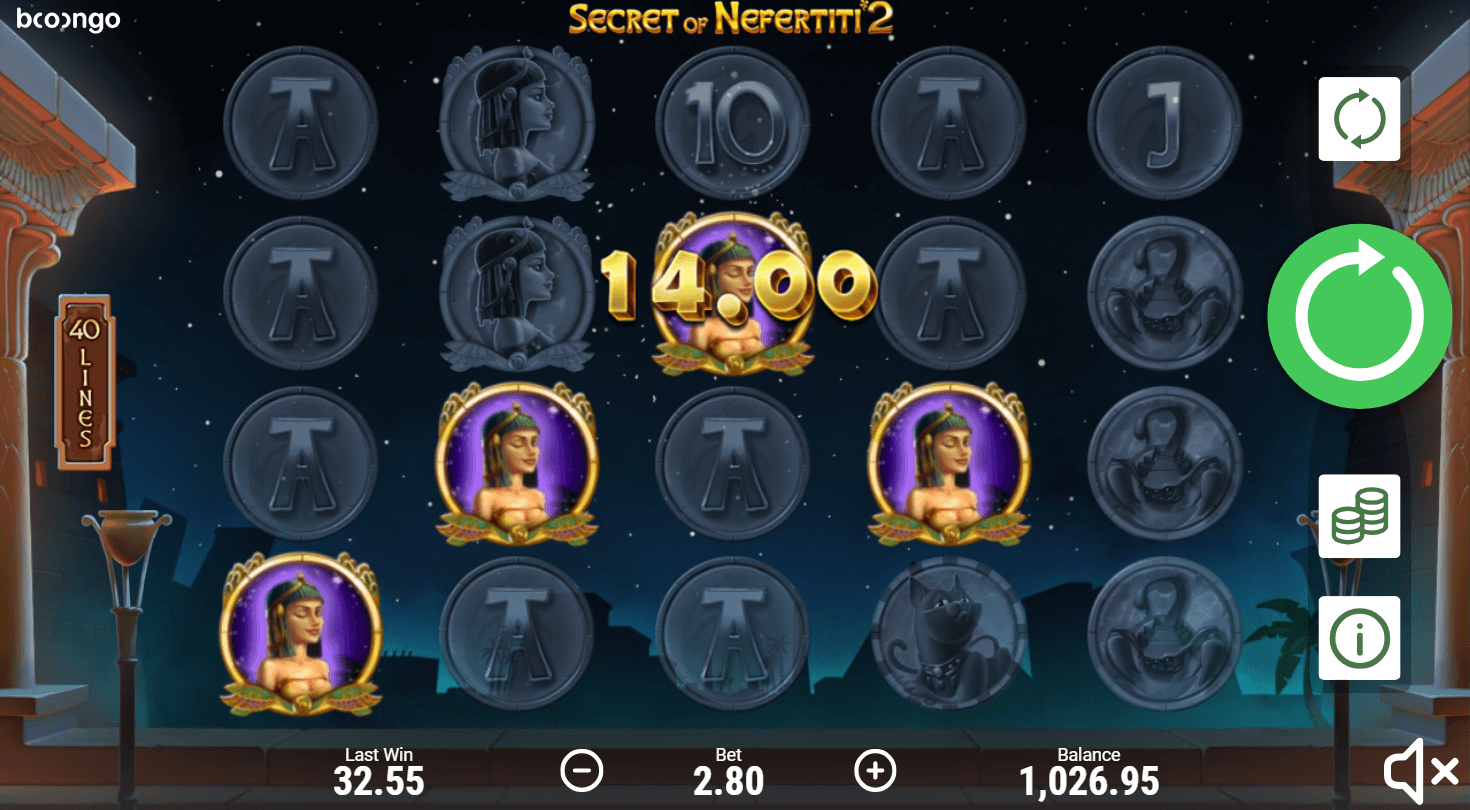Click the Balance value 1,026.95

click(x=1089, y=780)
